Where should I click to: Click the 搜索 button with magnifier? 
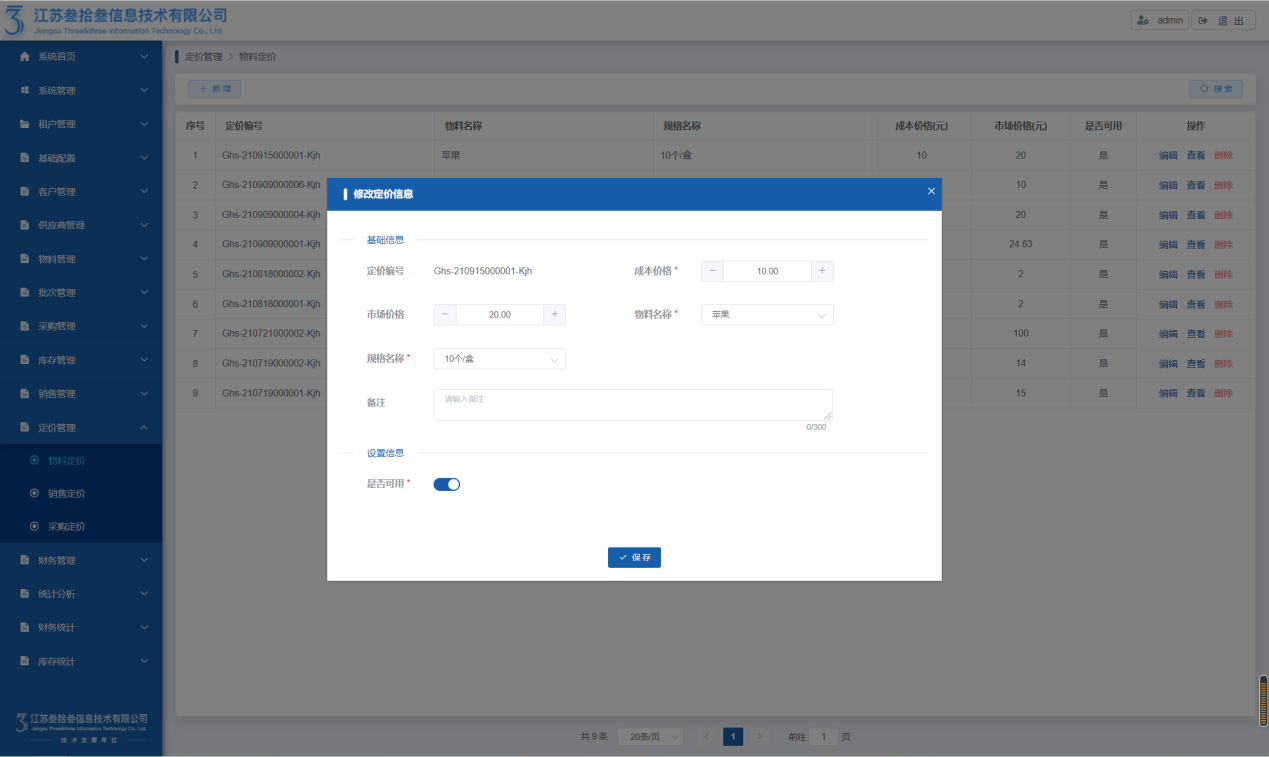(1216, 89)
